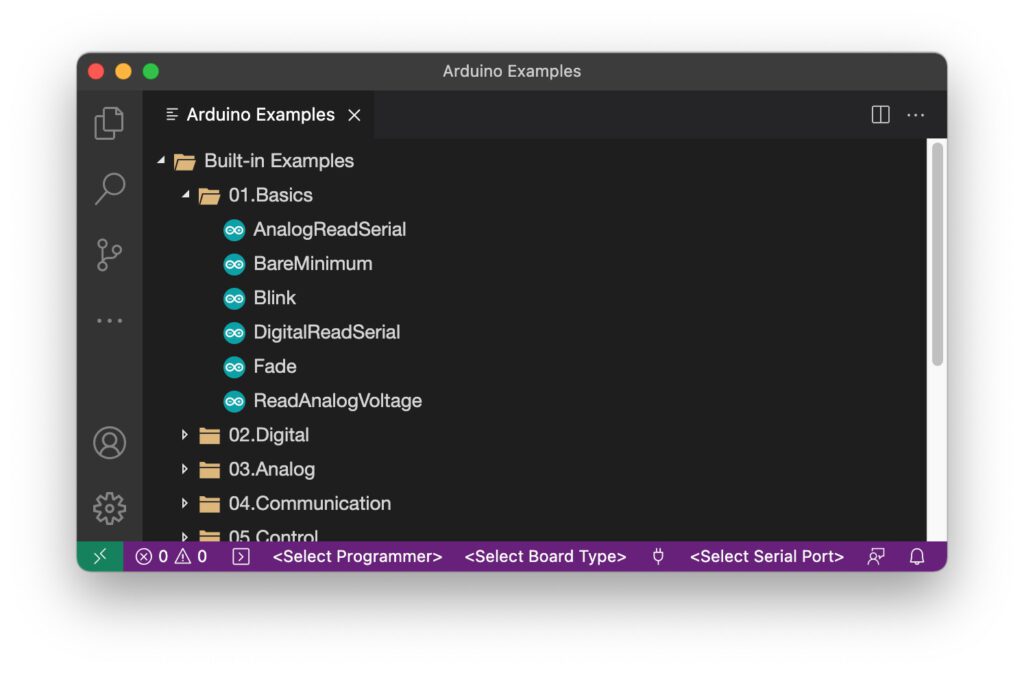1024x673 pixels.
Task: Click the serial plug icon in status bar
Action: pos(658,556)
